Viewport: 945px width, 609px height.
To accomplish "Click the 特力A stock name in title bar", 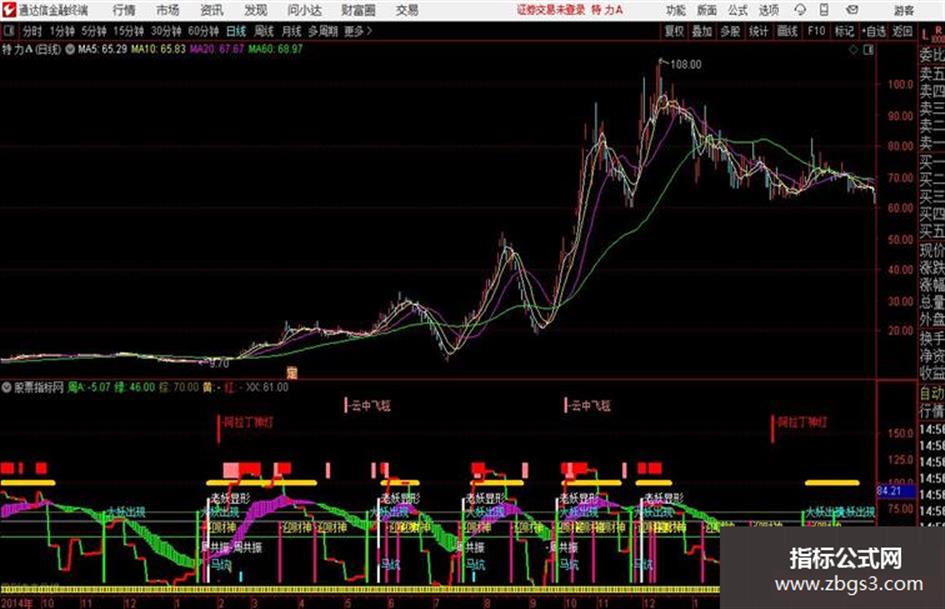I will [x=607, y=10].
